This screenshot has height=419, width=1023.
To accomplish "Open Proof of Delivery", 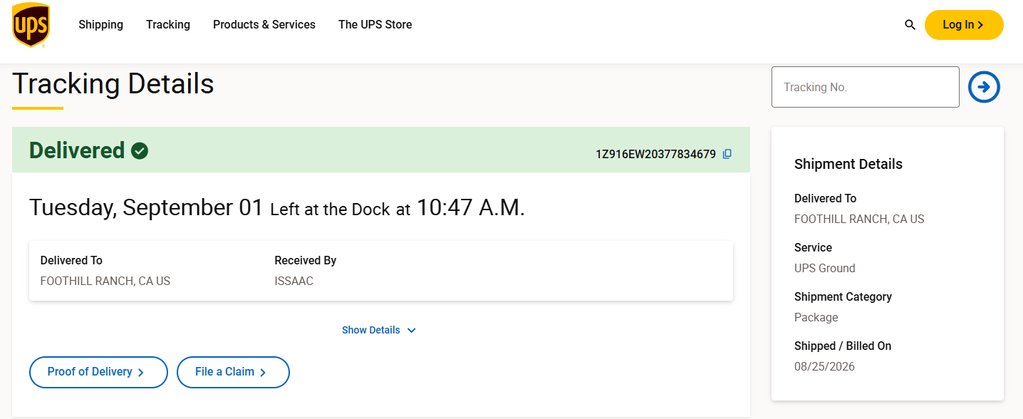I will (x=99, y=372).
